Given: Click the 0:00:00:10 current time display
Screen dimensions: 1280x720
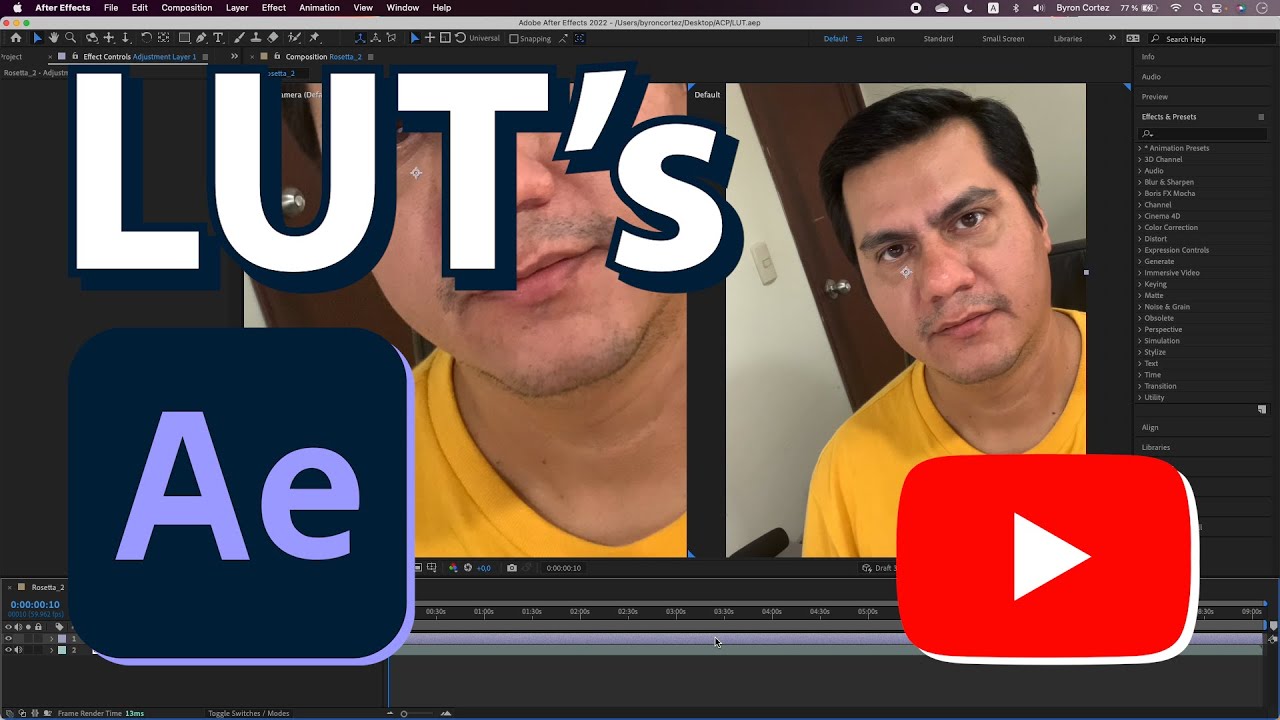Looking at the screenshot, I should 35,604.
